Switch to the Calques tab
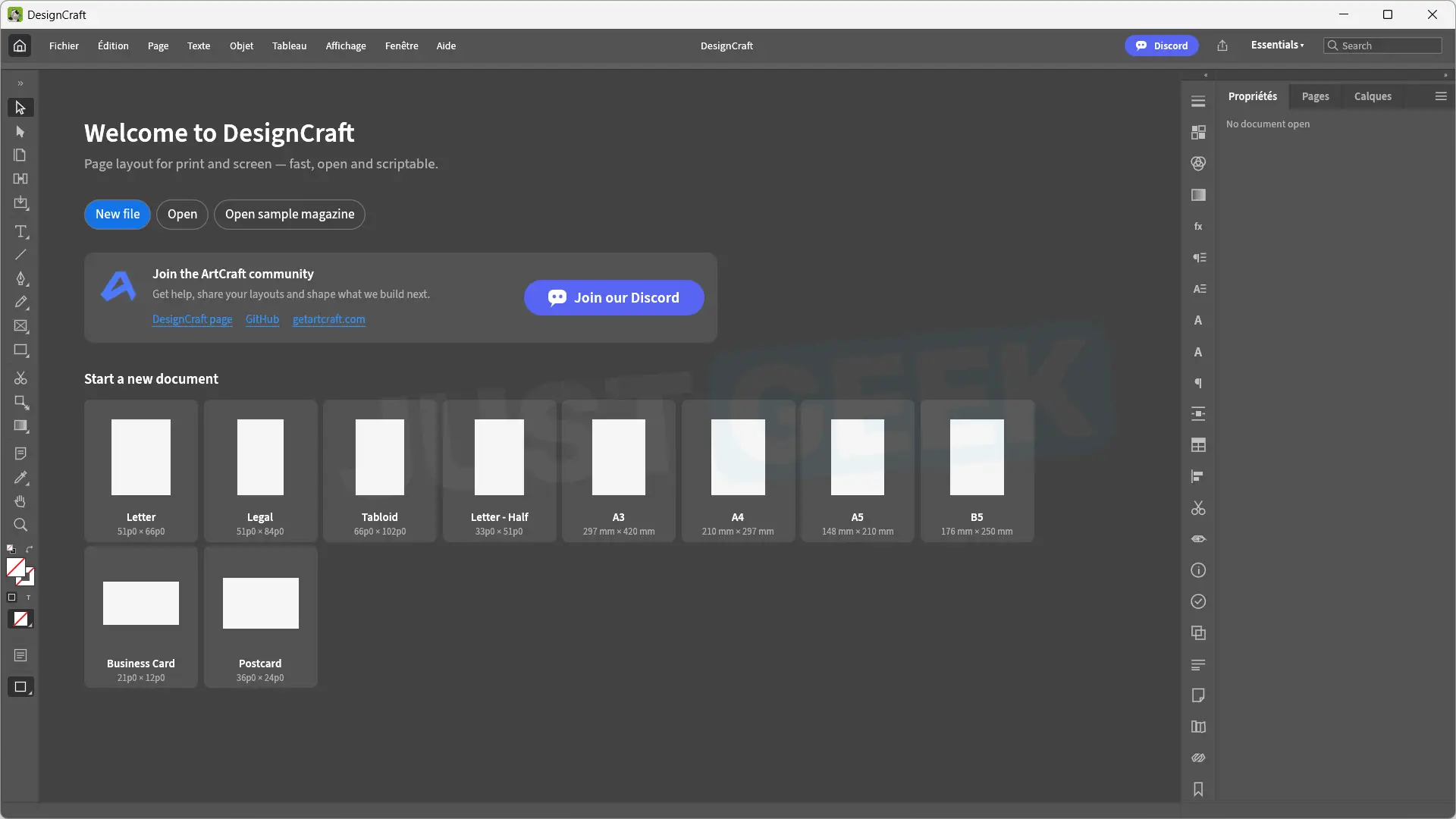Viewport: 1456px width, 819px height. click(1373, 96)
